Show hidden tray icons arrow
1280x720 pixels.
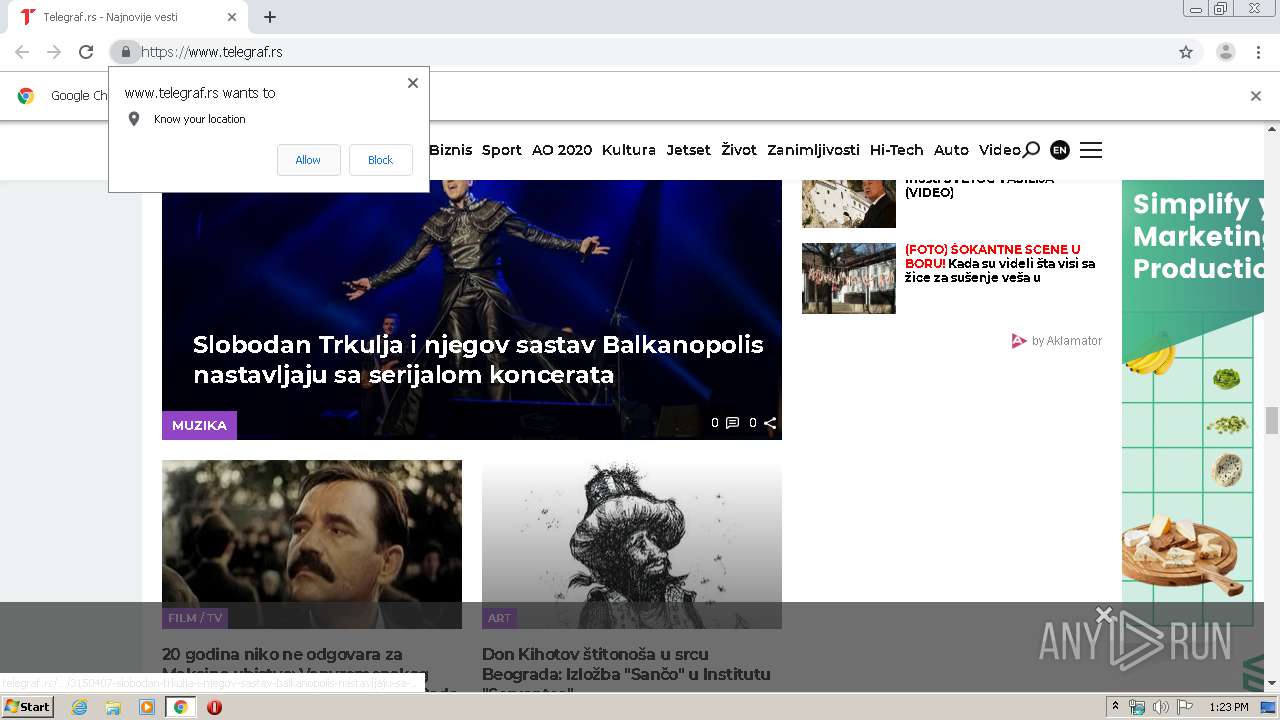[x=1115, y=707]
